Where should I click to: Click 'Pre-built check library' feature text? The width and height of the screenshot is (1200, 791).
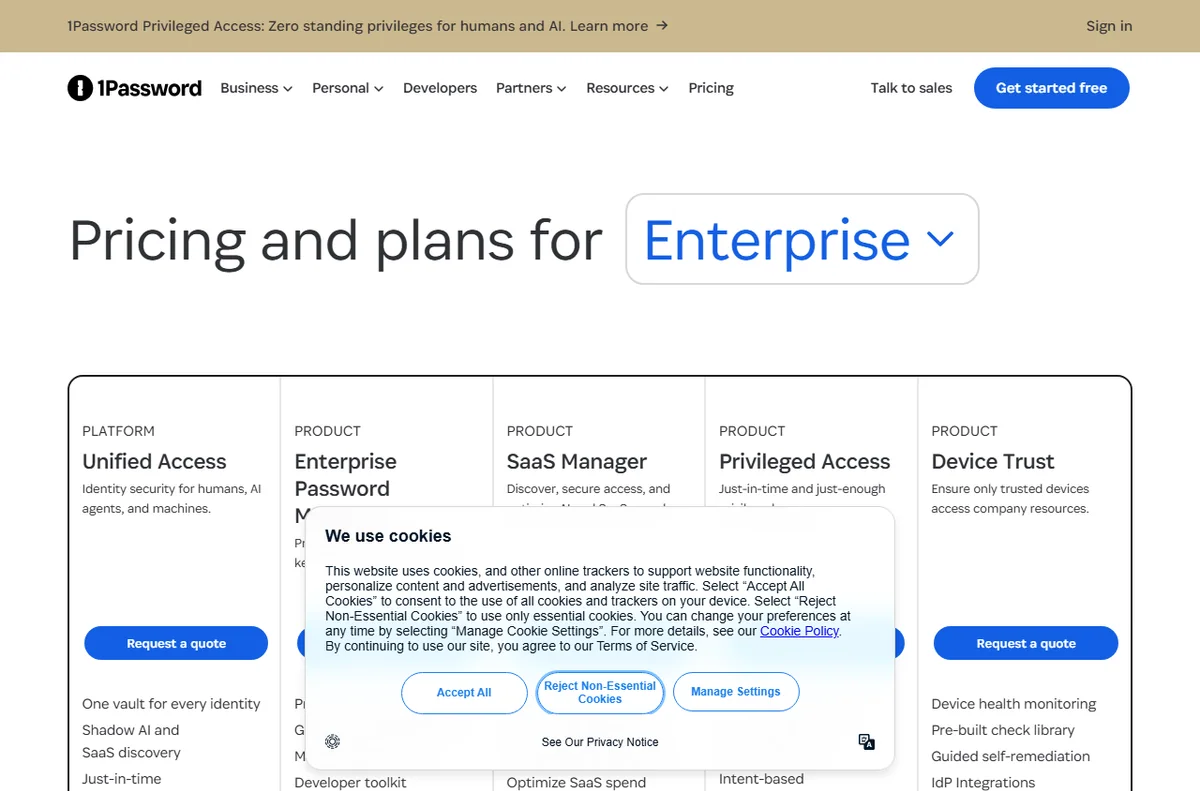(x=1003, y=730)
